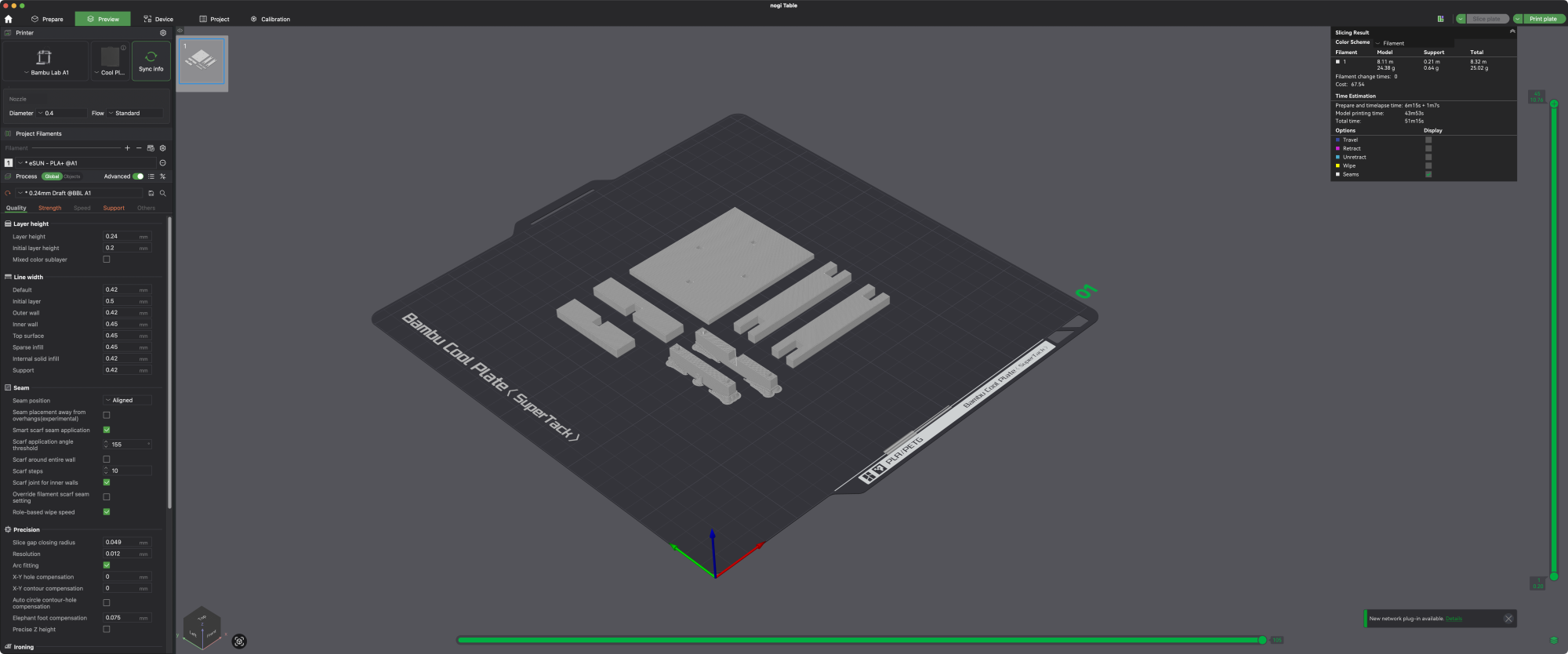1568x654 pixels.
Task: Toggle Seams display checkbox
Action: [1428, 174]
